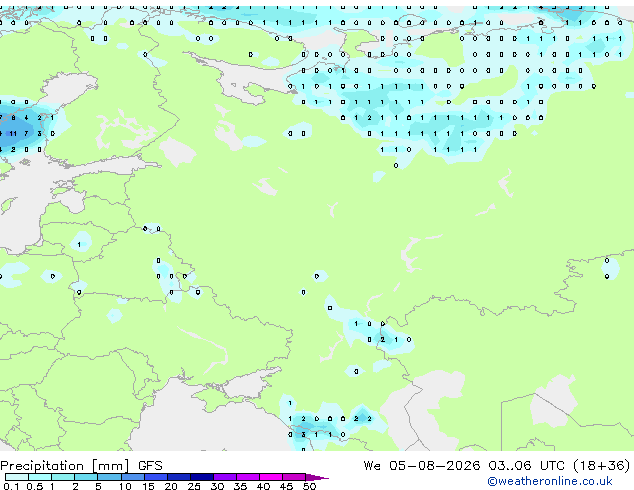634x490 pixels.
Task: Select legend swatch between 5 and 10 mm
Action: tap(109, 477)
